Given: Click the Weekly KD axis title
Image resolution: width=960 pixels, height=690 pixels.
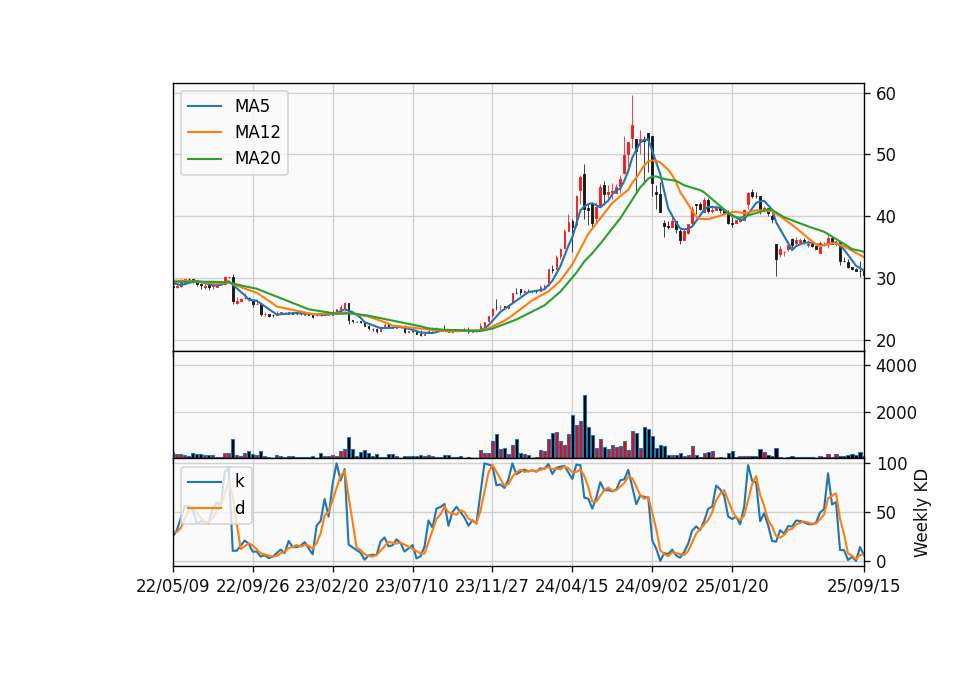Looking at the screenshot, I should (921, 513).
